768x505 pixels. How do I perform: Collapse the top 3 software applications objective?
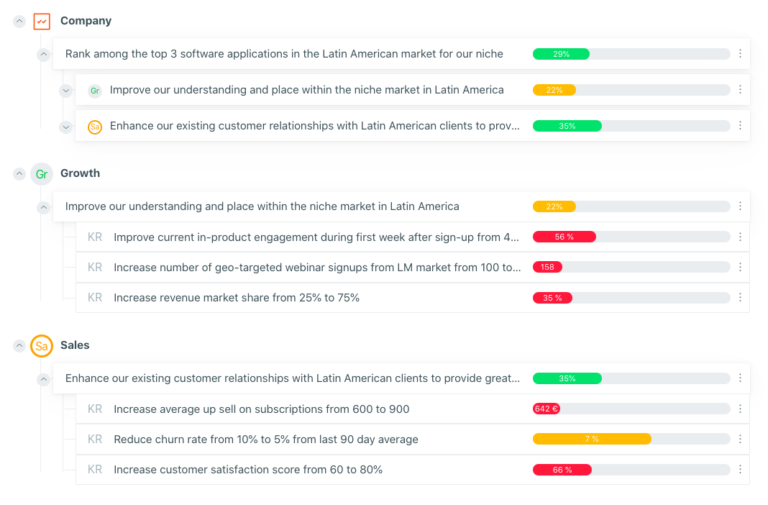tap(44, 54)
